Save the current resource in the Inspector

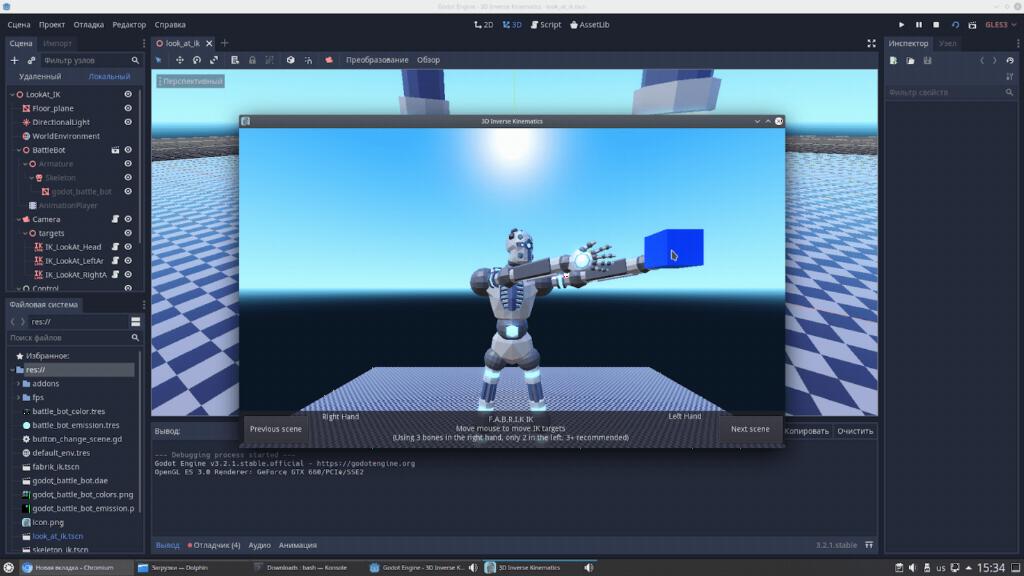pyautogui.click(x=927, y=61)
